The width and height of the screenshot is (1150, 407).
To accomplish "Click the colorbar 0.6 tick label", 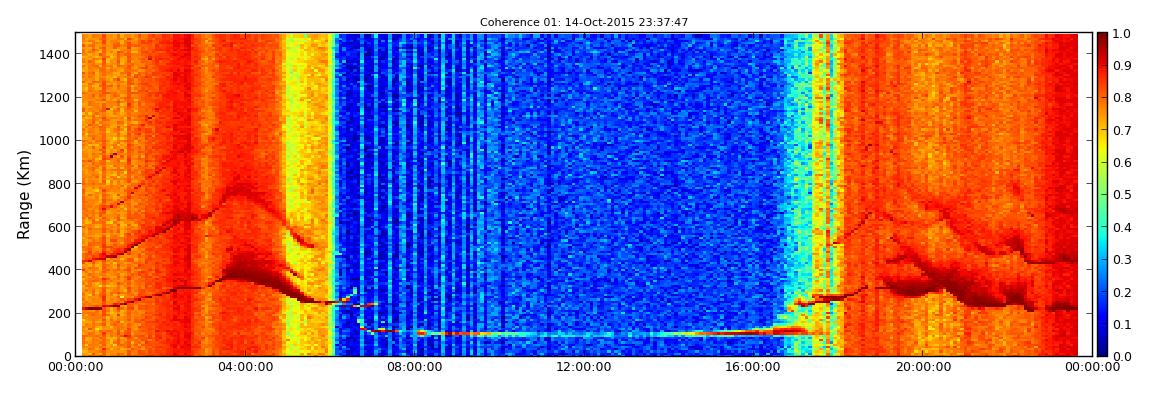I will point(1124,163).
